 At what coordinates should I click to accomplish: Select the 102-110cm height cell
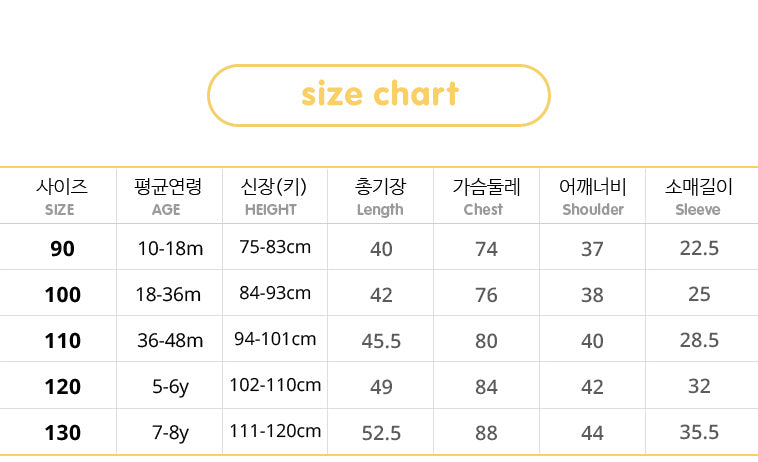tap(275, 385)
